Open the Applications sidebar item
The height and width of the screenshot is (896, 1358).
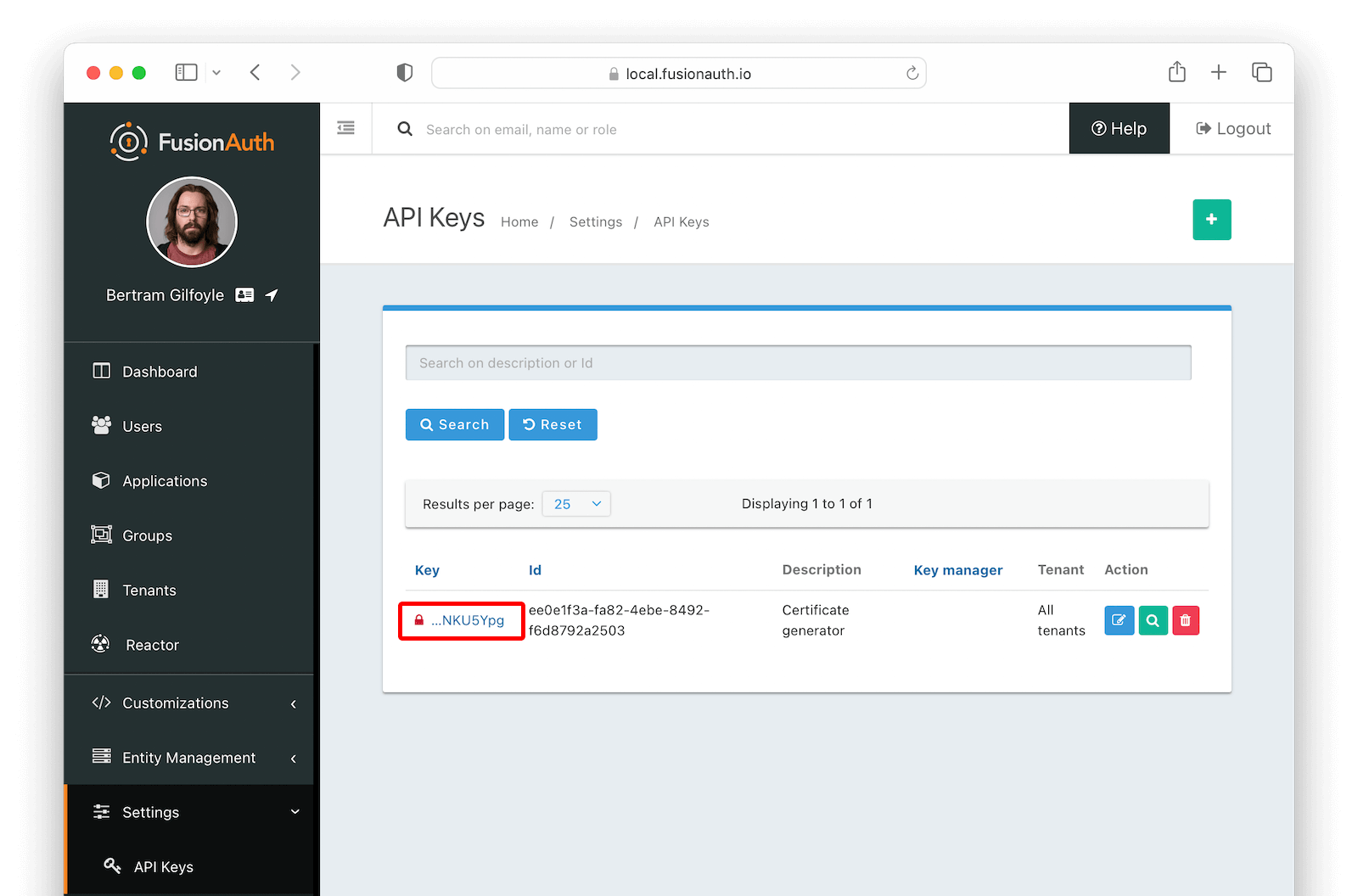[x=165, y=480]
